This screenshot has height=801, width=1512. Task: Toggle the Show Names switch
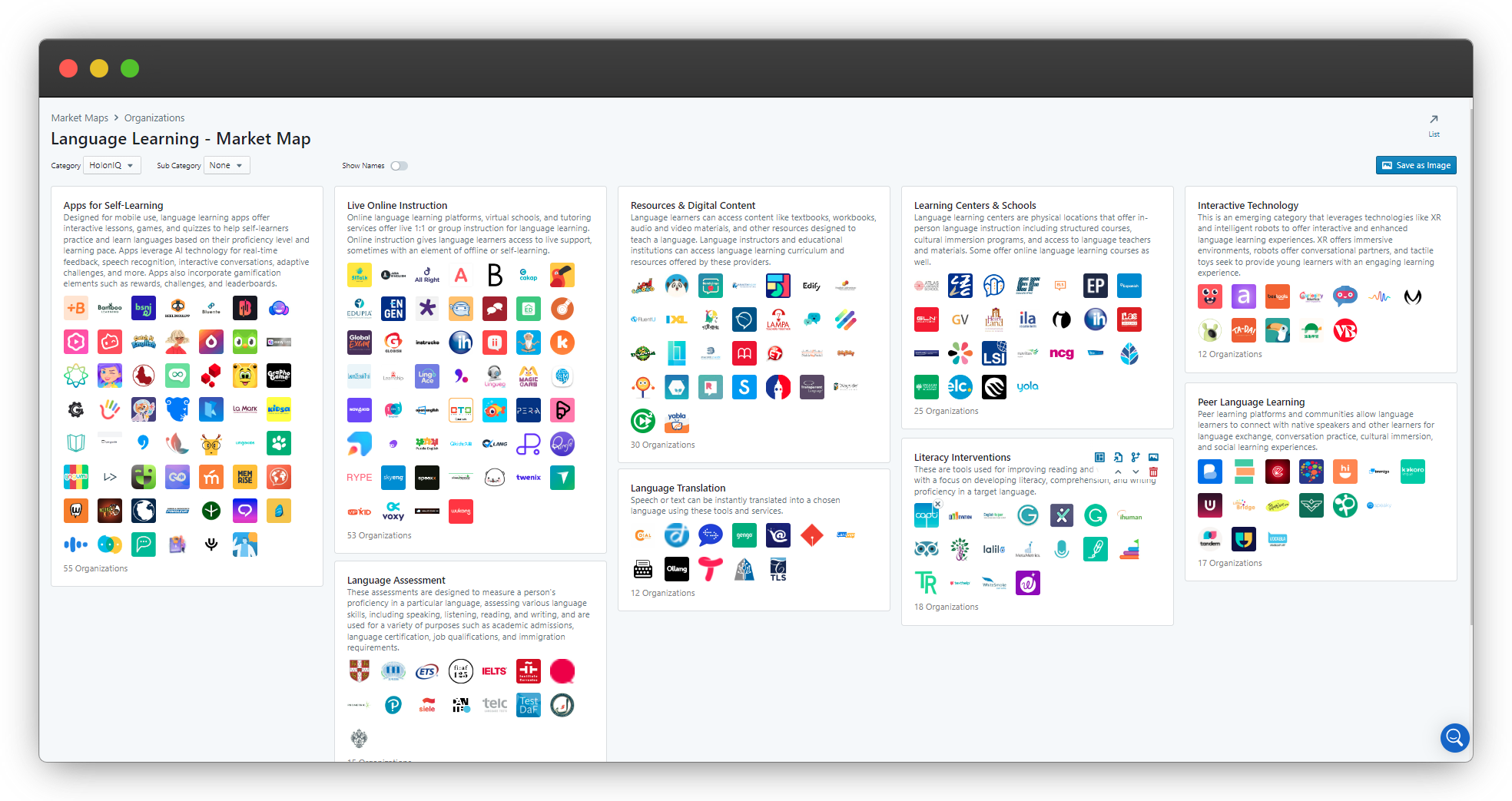pos(399,166)
